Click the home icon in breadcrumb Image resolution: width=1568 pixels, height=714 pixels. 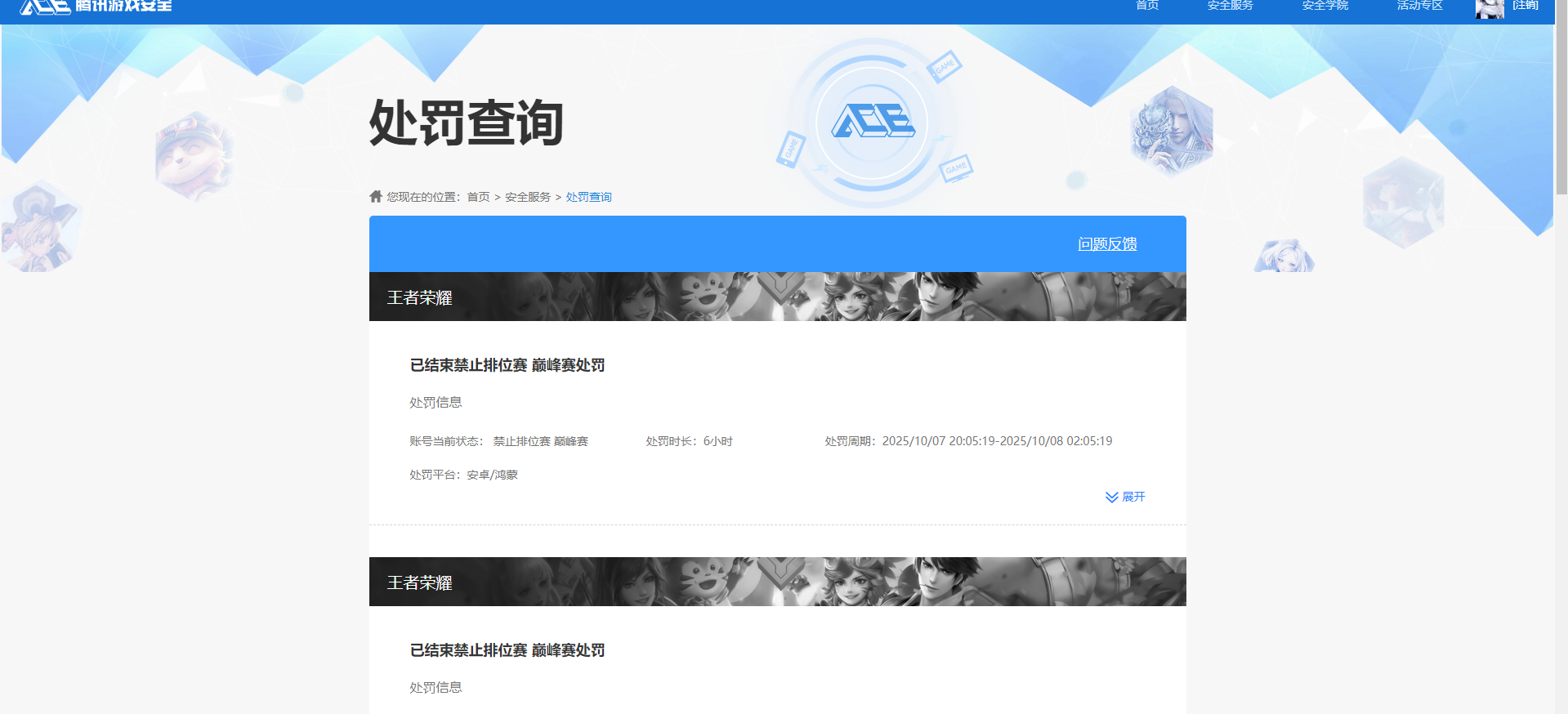click(x=376, y=196)
